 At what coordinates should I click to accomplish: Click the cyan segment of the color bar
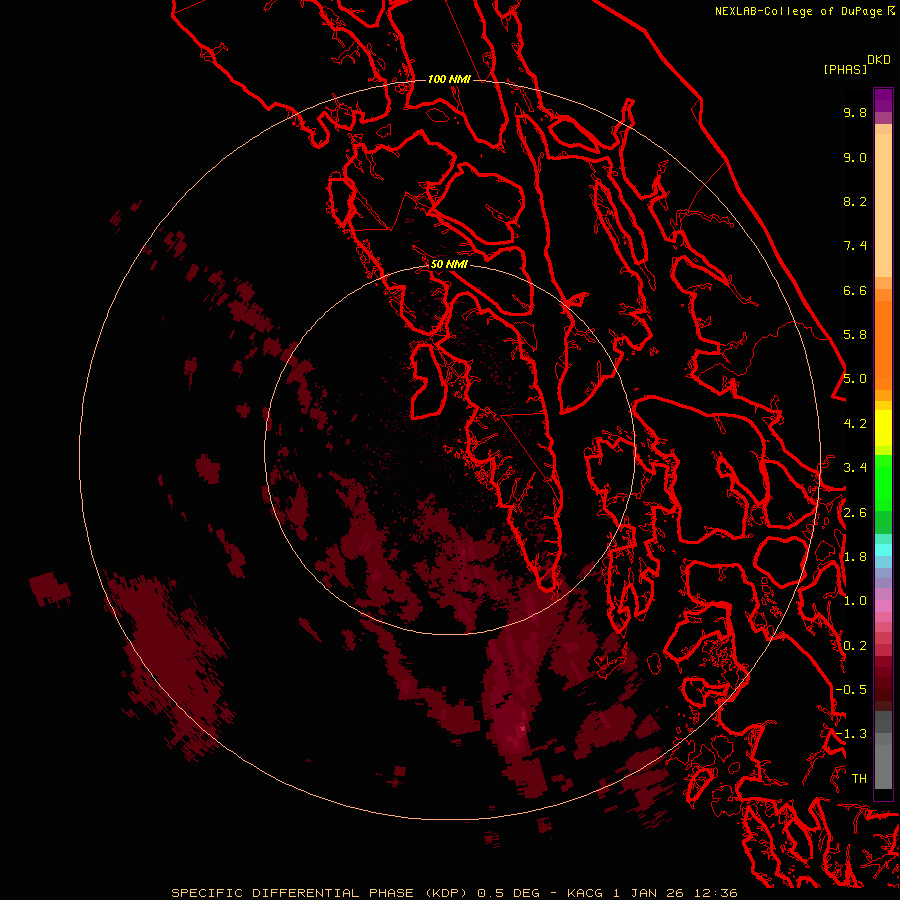click(x=883, y=550)
